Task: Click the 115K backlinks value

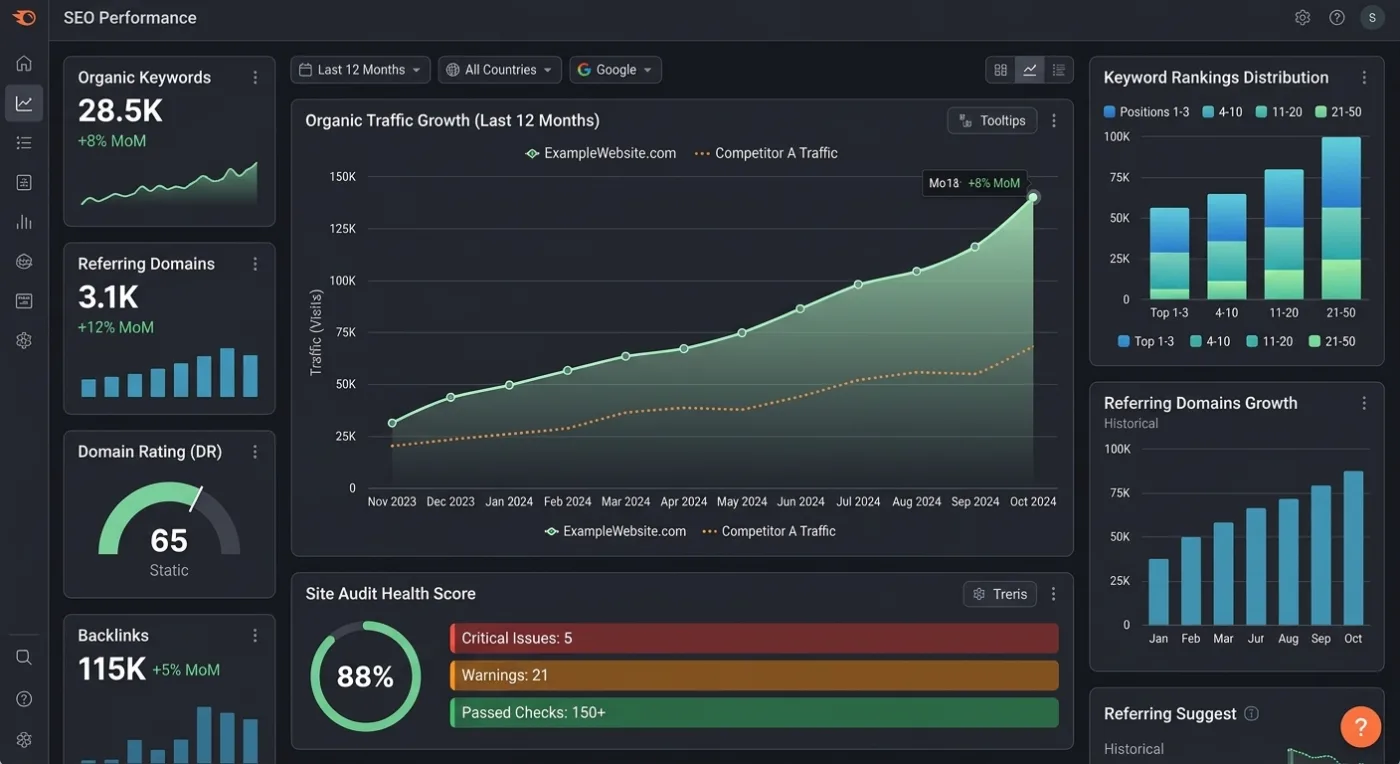Action: (x=112, y=669)
